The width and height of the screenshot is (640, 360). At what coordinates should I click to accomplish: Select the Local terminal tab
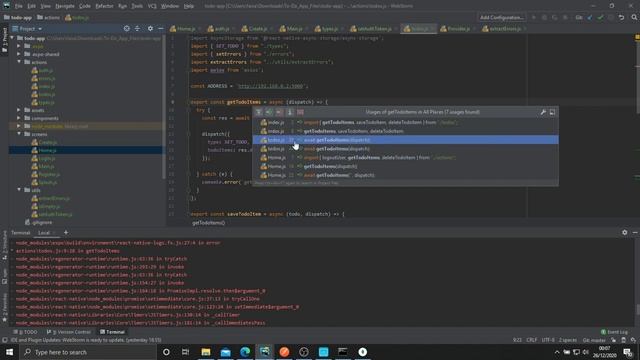click(x=44, y=233)
